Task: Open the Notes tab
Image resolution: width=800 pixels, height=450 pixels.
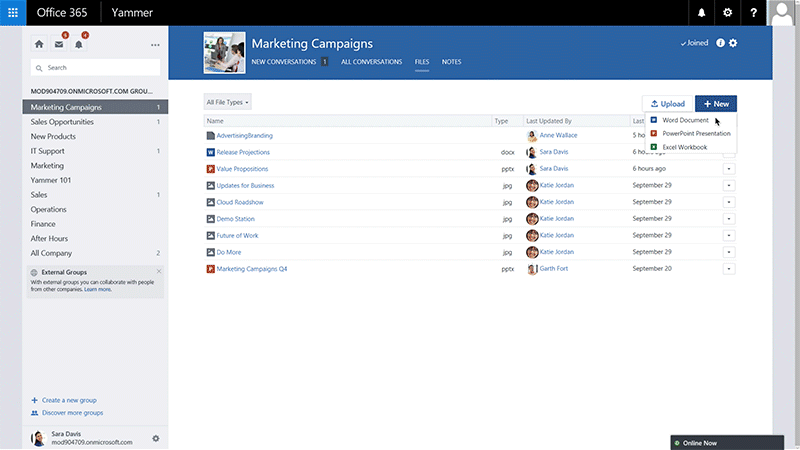Action: [x=452, y=62]
